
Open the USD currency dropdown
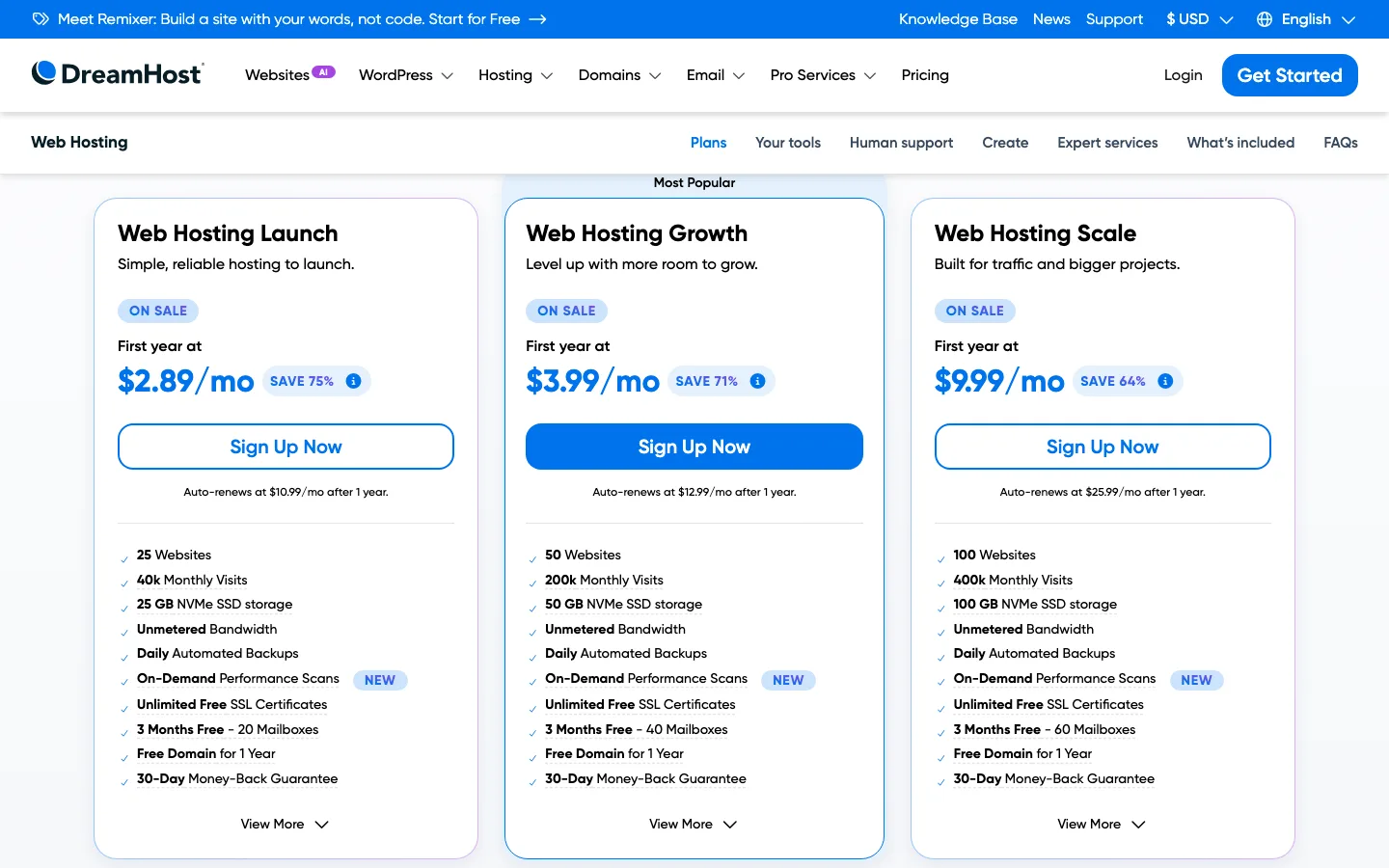[1199, 19]
